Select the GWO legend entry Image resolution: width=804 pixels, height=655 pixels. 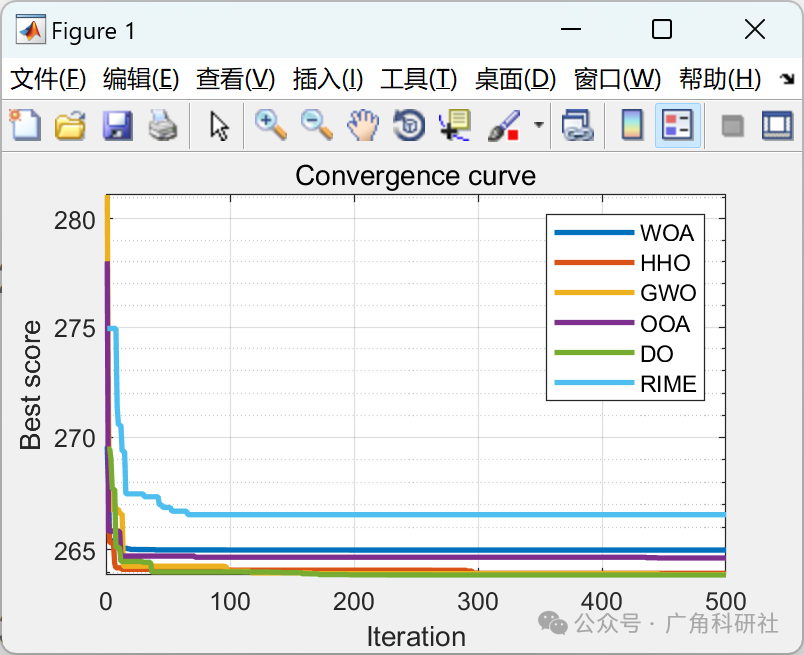tap(625, 293)
